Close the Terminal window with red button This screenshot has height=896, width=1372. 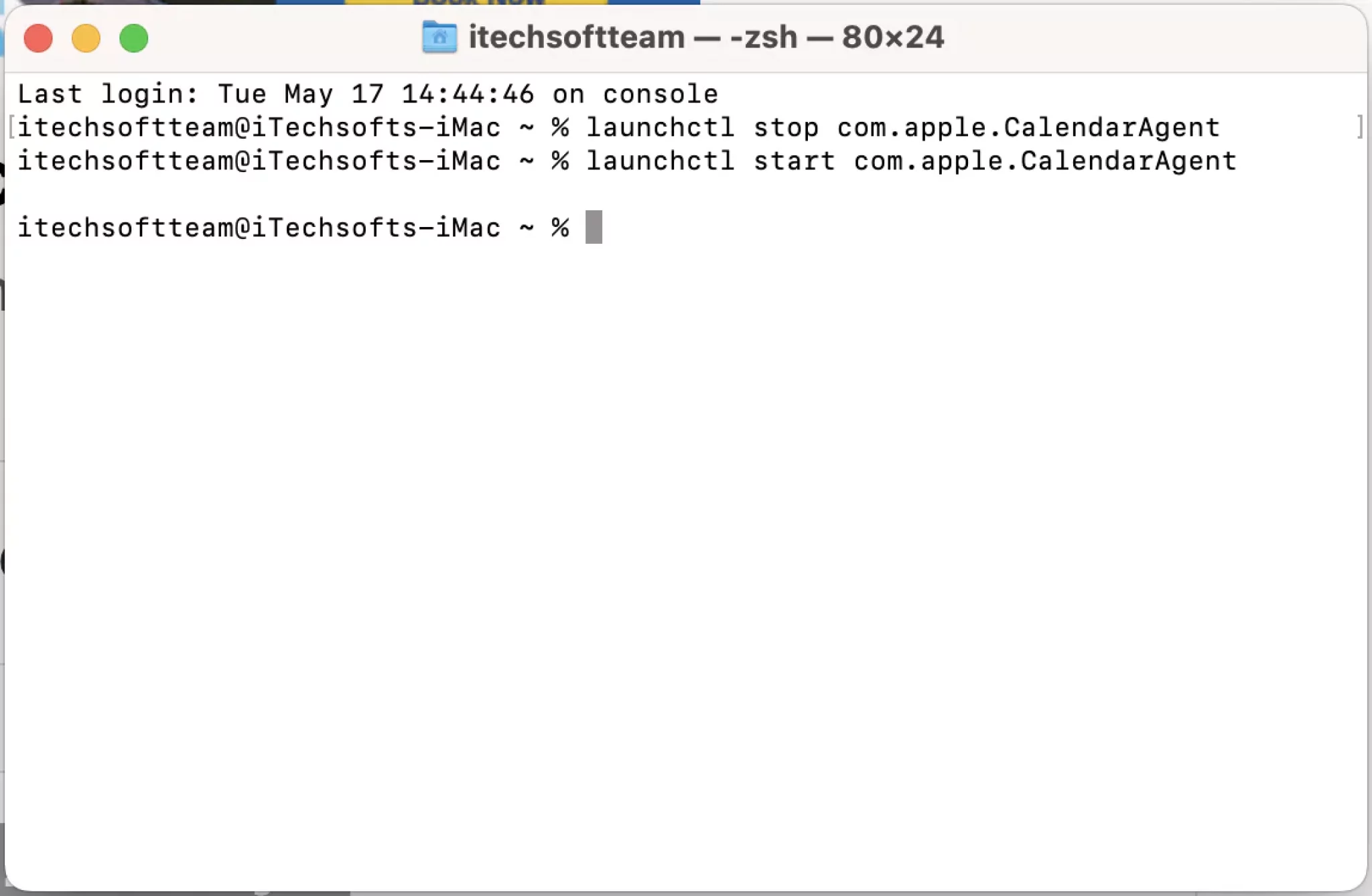tap(38, 38)
